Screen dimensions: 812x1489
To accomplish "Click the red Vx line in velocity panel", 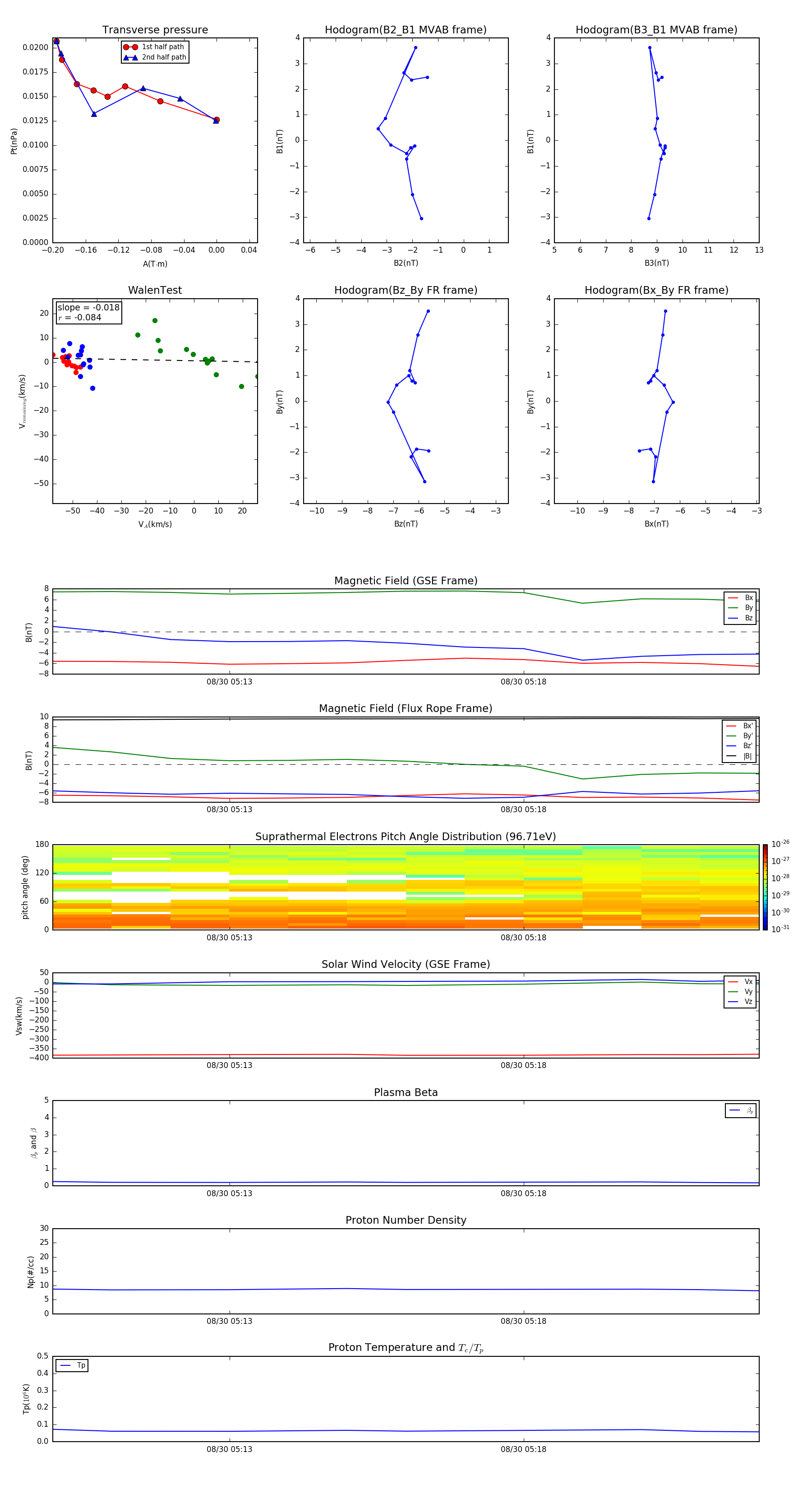I will click(406, 1055).
